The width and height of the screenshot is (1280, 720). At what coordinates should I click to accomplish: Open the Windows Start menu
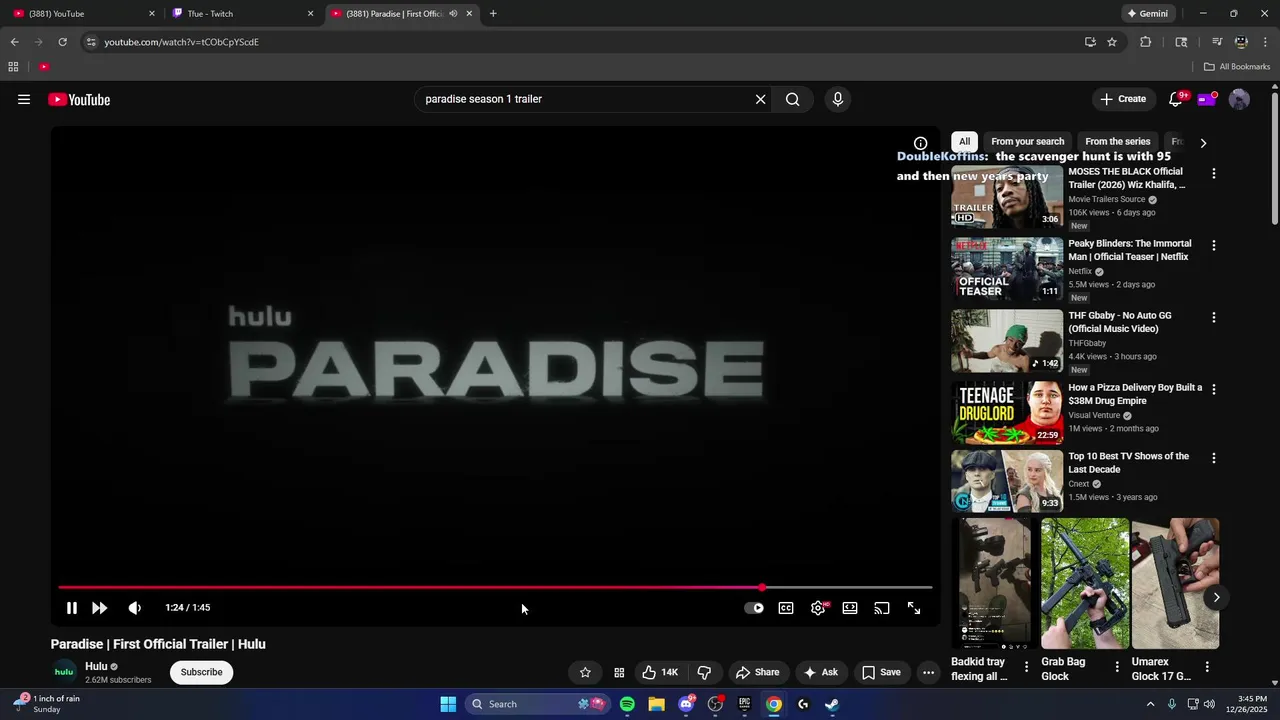(x=448, y=704)
